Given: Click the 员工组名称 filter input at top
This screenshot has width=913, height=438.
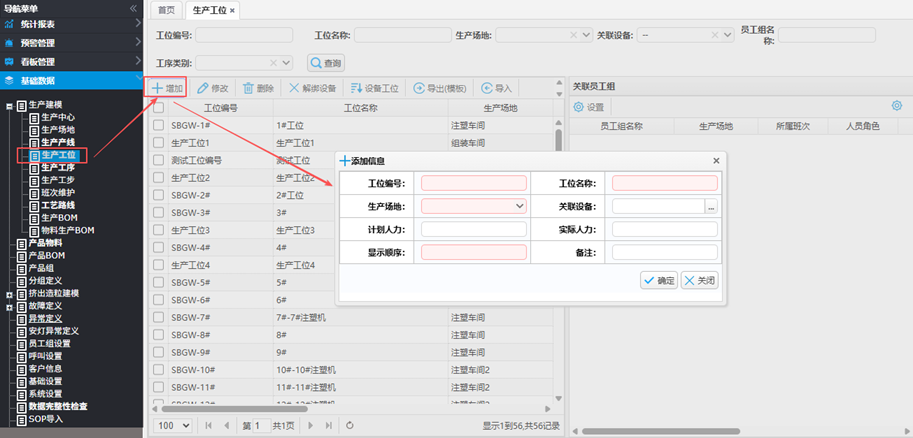Looking at the screenshot, I should click(827, 36).
